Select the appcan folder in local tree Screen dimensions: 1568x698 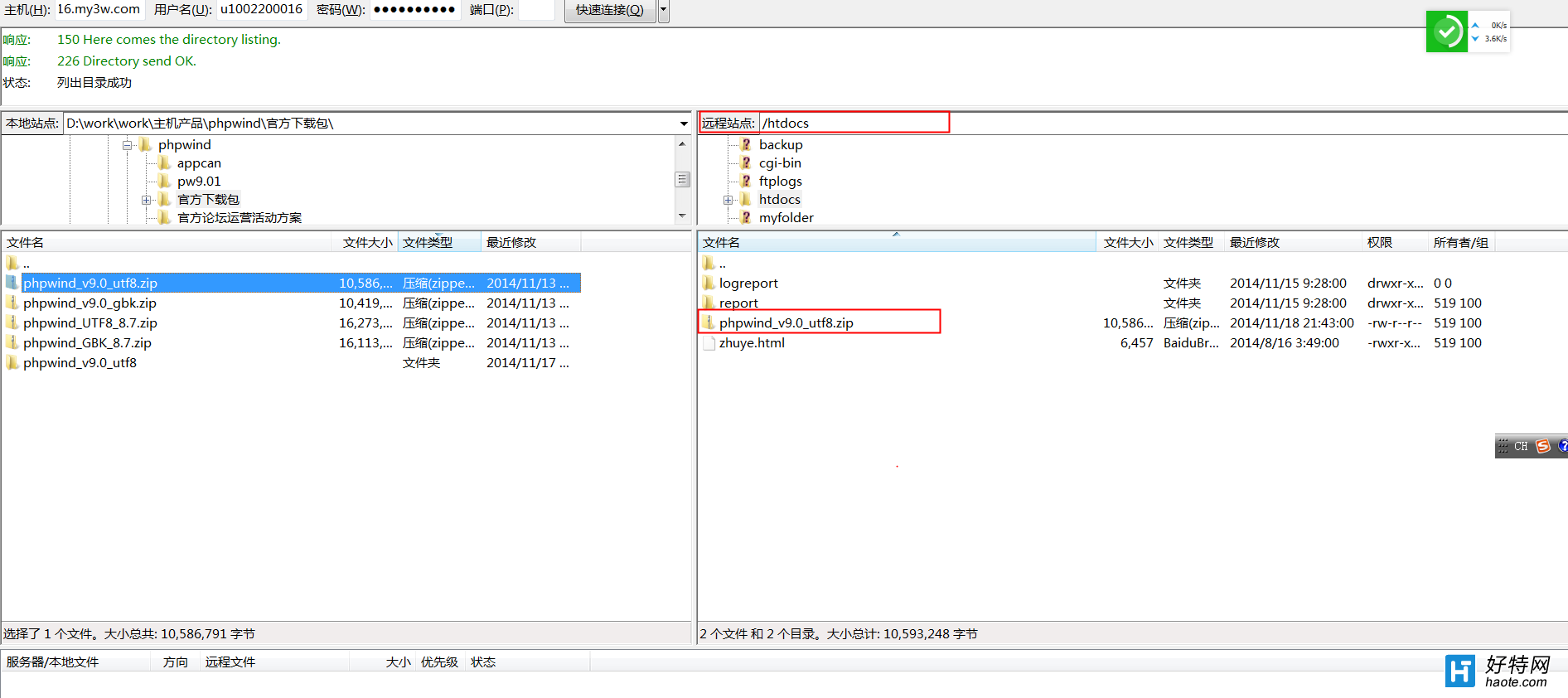(x=199, y=163)
